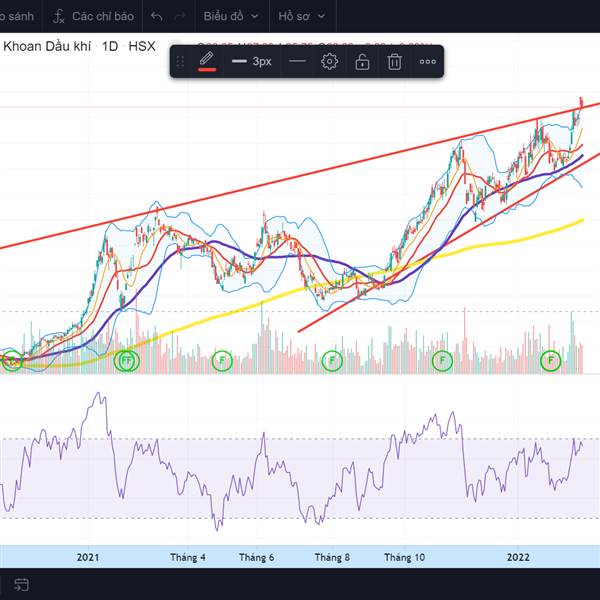Image resolution: width=600 pixels, height=600 pixels.
Task: Open the line style selector
Action: pyautogui.click(x=297, y=61)
